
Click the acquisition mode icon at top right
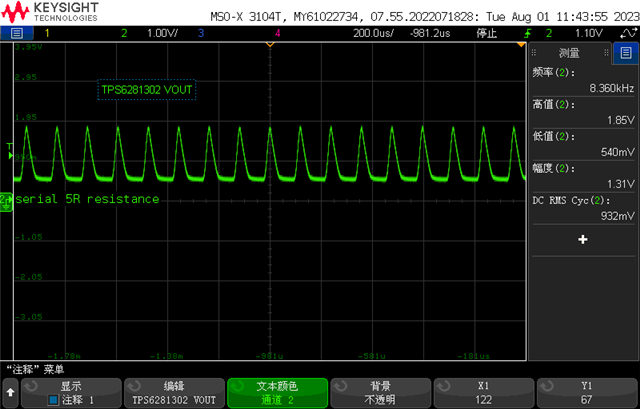[628, 33]
